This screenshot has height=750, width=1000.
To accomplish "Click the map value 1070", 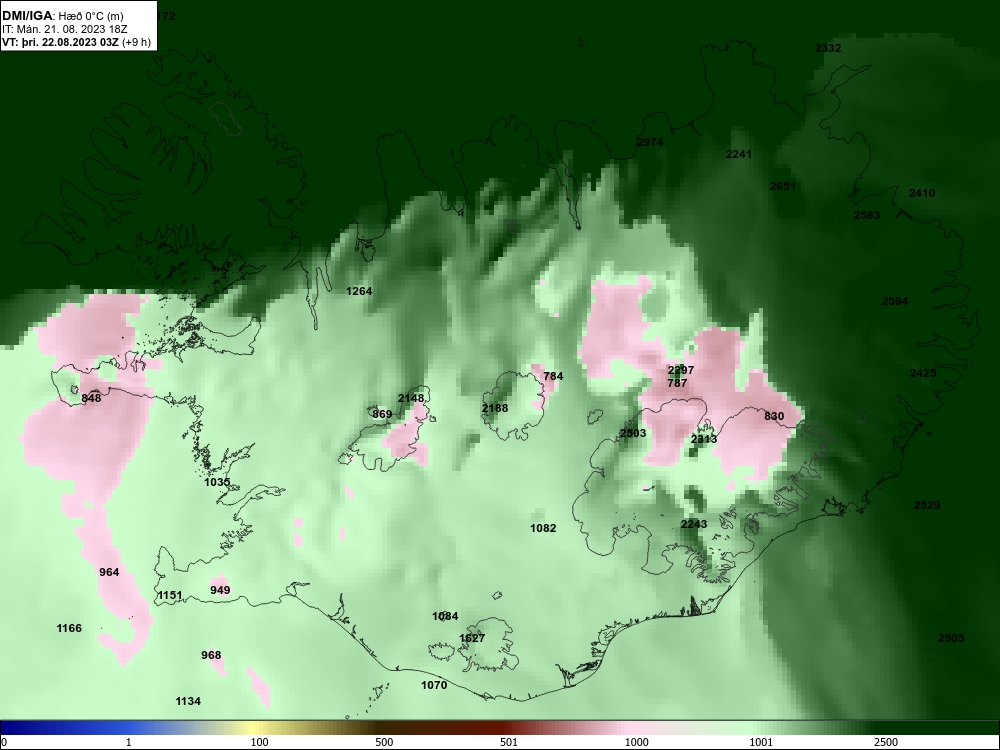I will click(434, 686).
